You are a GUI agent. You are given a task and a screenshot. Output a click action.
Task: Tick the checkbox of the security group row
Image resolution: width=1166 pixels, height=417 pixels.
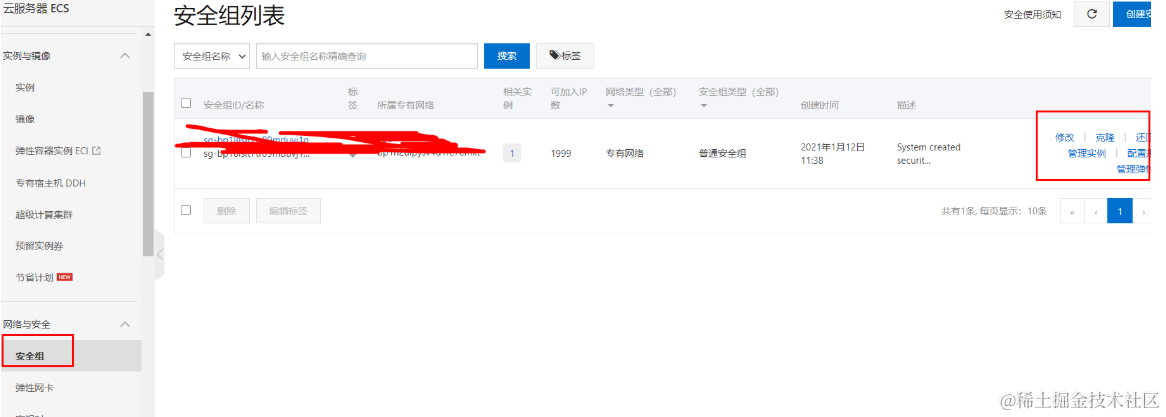pyautogui.click(x=186, y=153)
